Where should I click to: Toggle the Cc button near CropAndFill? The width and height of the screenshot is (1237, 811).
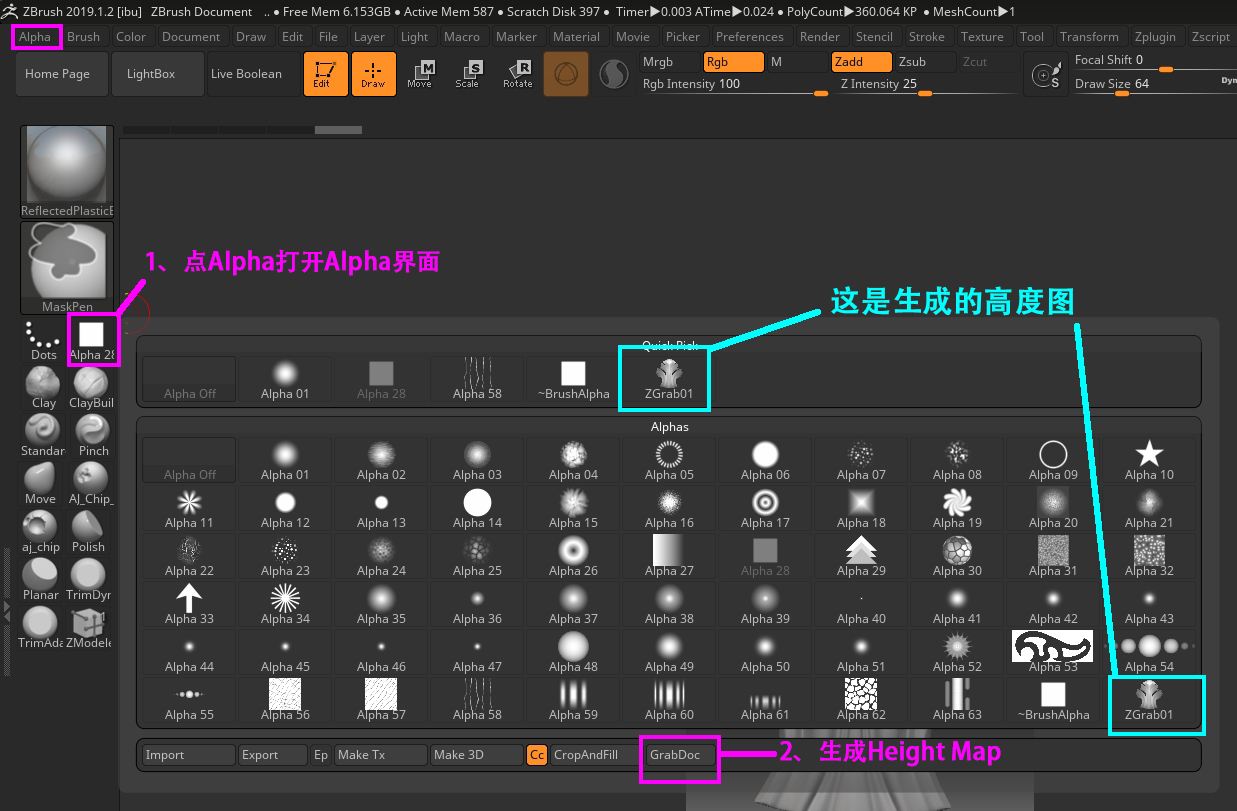[x=537, y=755]
